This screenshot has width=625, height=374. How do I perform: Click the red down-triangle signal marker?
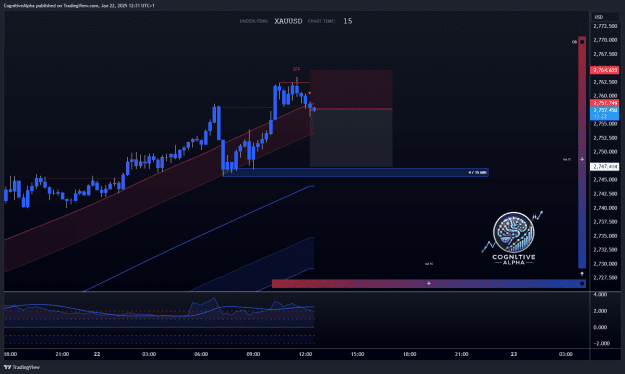click(309, 93)
